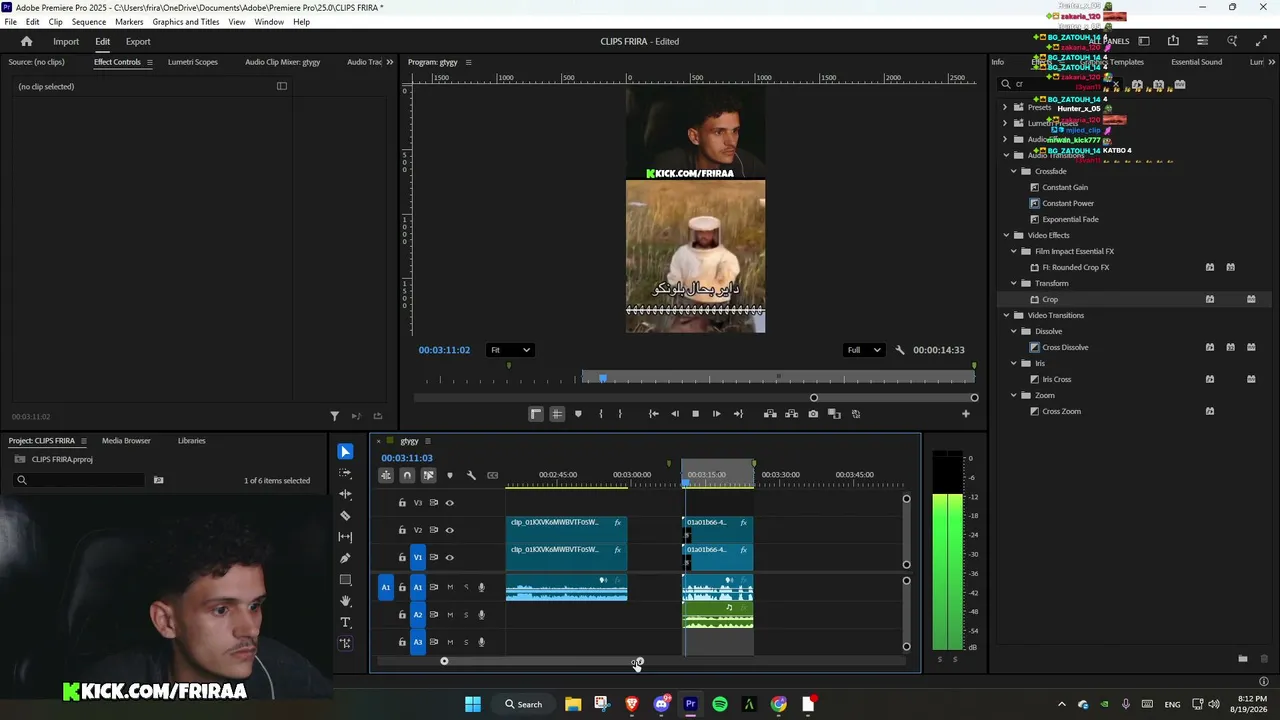
Task: Open the Full playback resolution dropdown
Action: point(864,350)
